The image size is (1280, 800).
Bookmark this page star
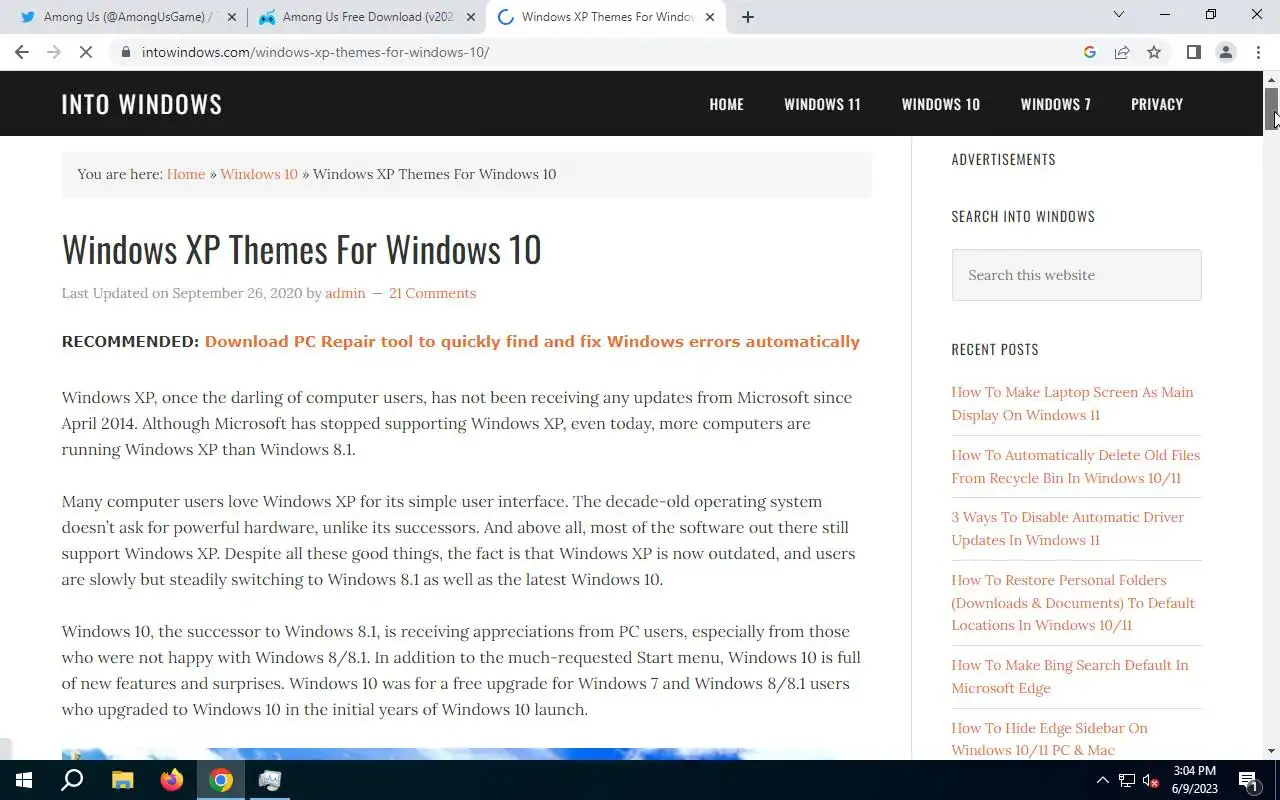pyautogui.click(x=1154, y=52)
